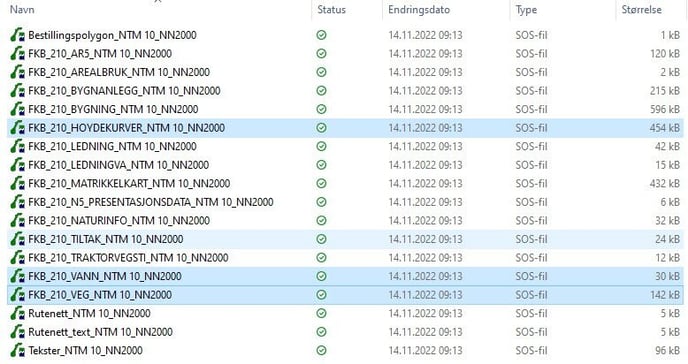Click the sync status icon on Tekster_NTM row
This screenshot has height=364, width=688.
click(322, 350)
